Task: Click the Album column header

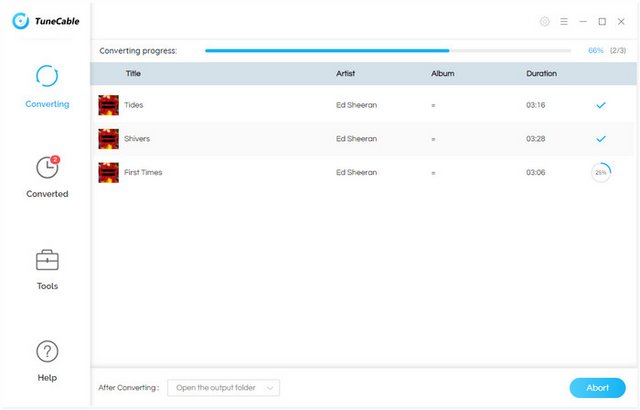Action: 442,73
